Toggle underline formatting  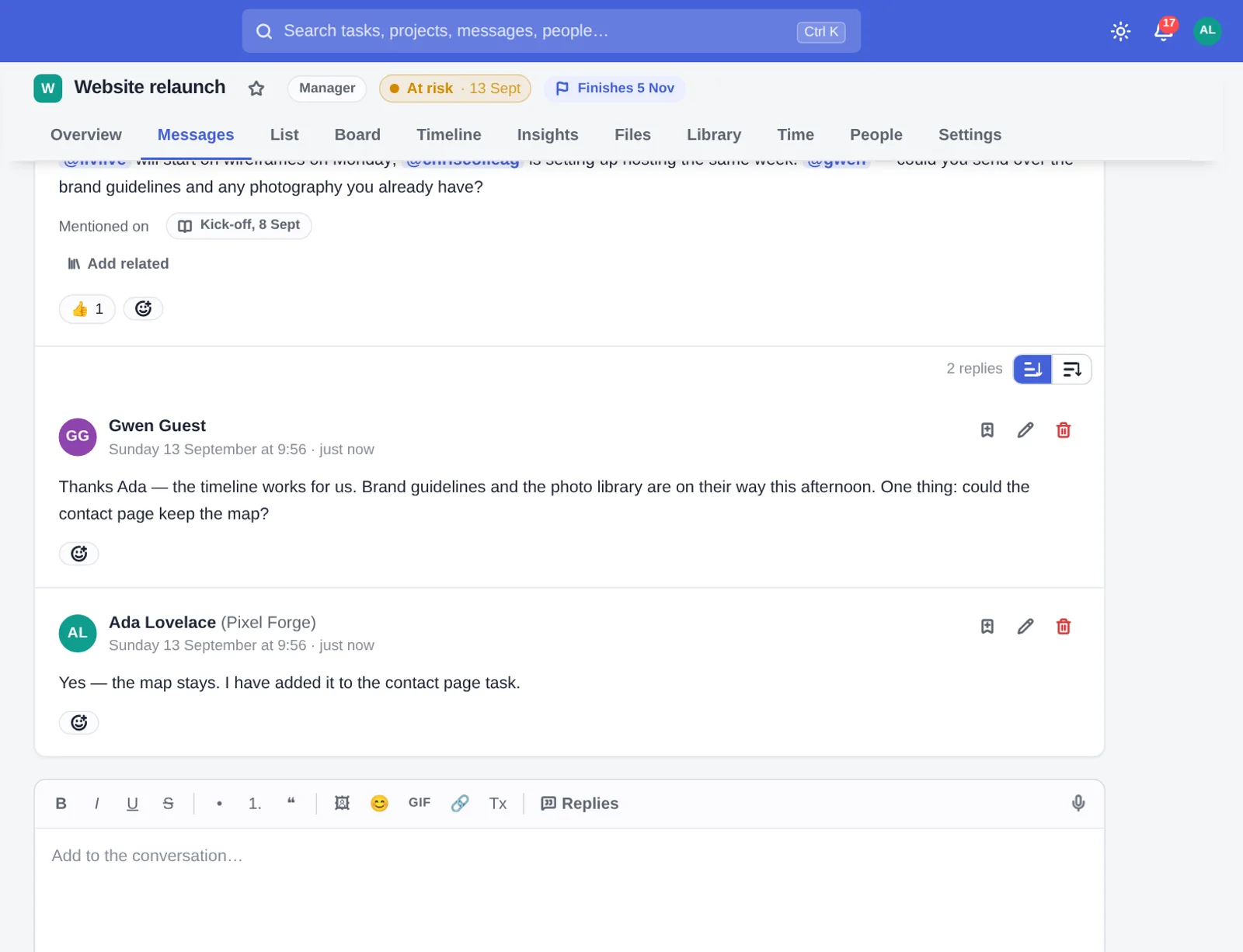[133, 804]
